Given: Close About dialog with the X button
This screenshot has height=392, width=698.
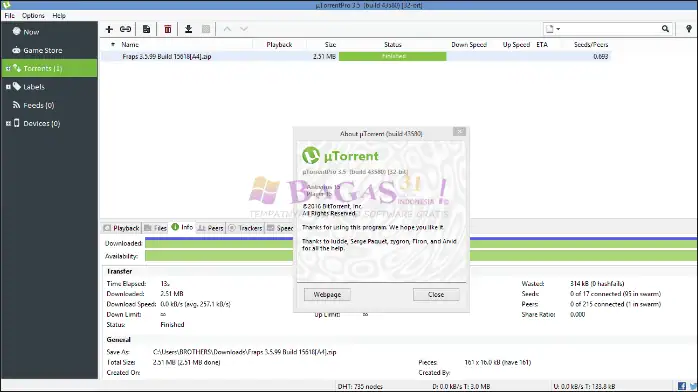Looking at the screenshot, I should pyautogui.click(x=459, y=132).
